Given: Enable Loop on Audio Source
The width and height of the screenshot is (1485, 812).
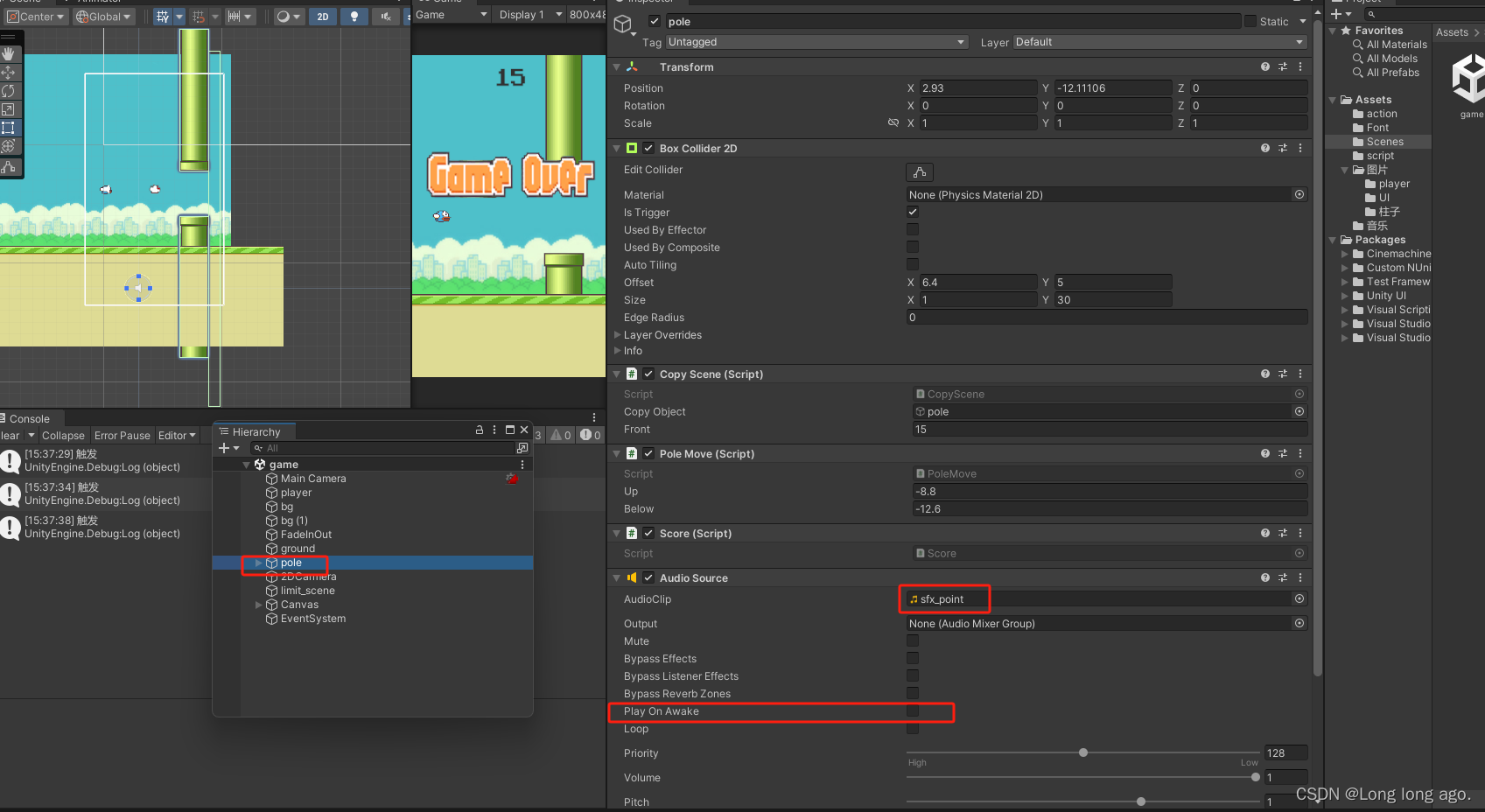Looking at the screenshot, I should 913,728.
